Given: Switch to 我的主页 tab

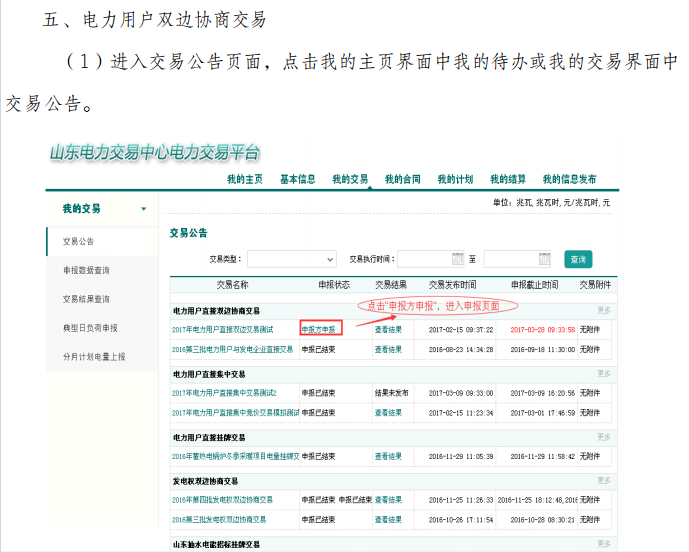Looking at the screenshot, I should pyautogui.click(x=244, y=180).
